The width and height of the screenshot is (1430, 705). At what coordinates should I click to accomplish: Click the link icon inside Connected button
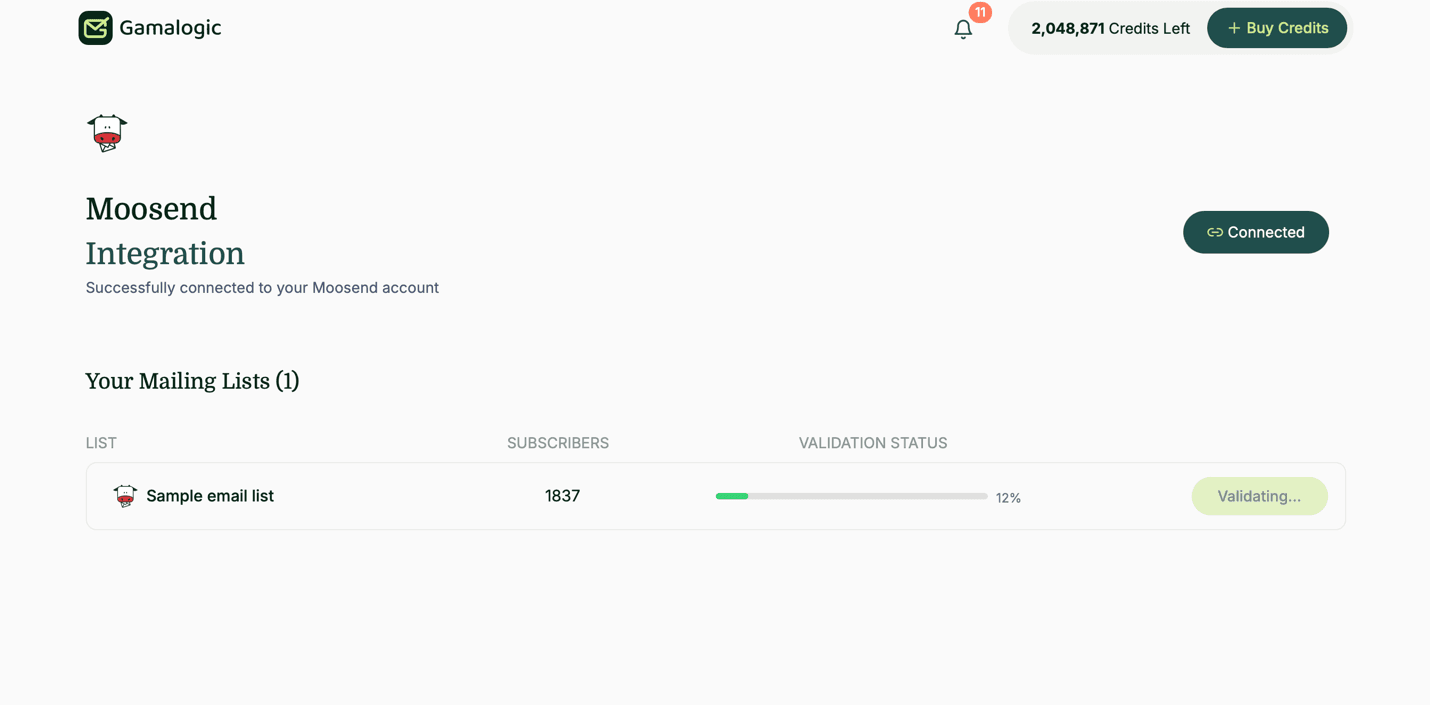tap(1214, 231)
